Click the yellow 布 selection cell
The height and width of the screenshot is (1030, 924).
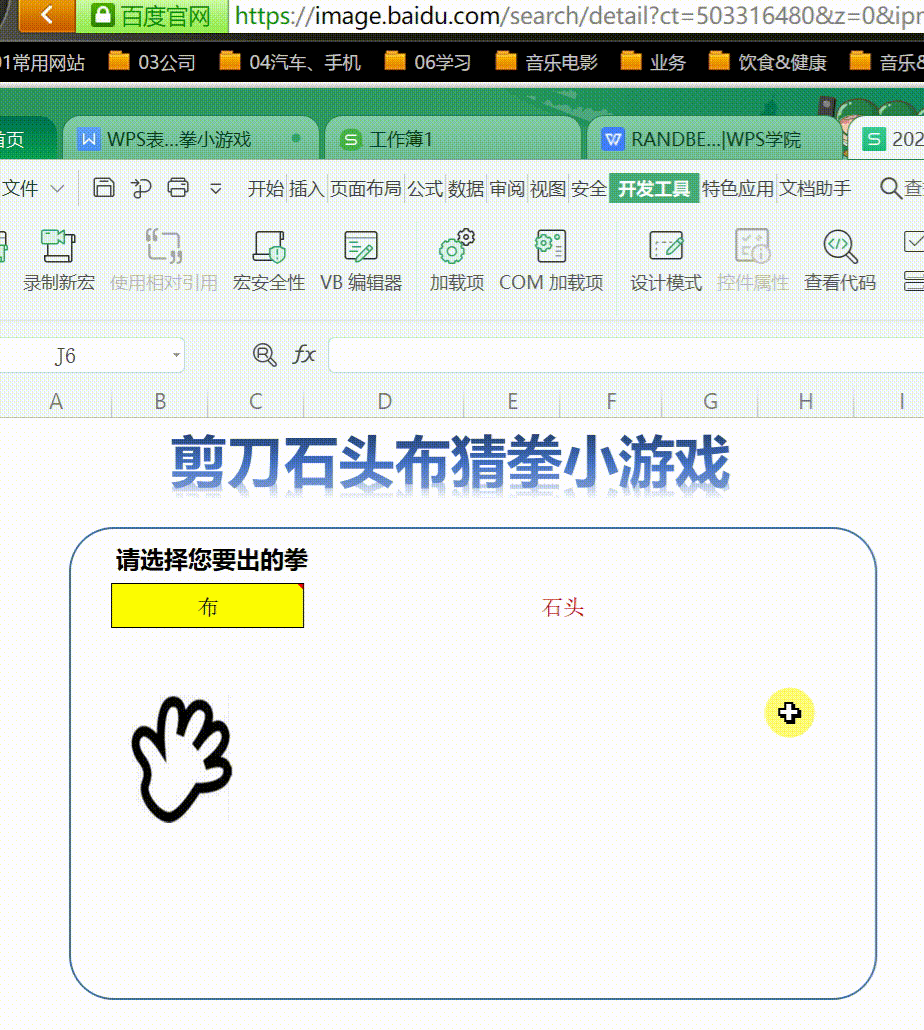pyautogui.click(x=208, y=606)
